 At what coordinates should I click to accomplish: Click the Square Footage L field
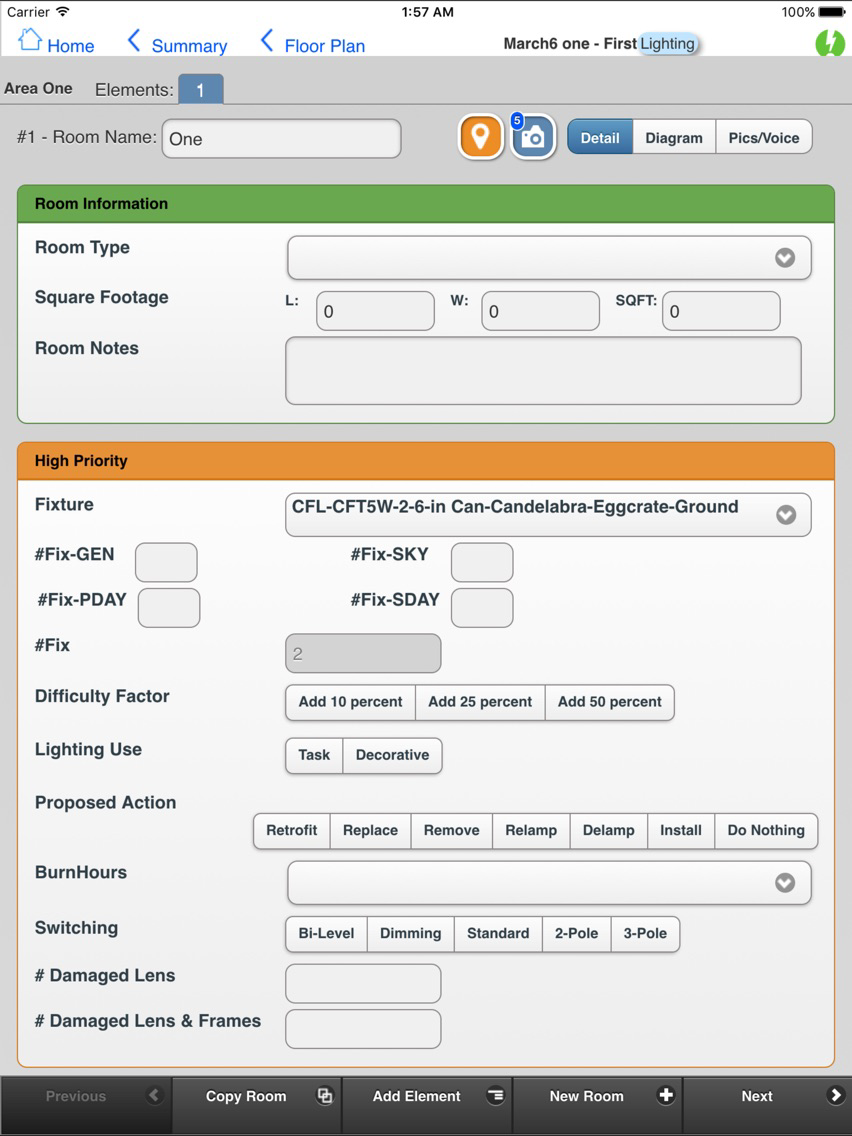pyautogui.click(x=375, y=311)
